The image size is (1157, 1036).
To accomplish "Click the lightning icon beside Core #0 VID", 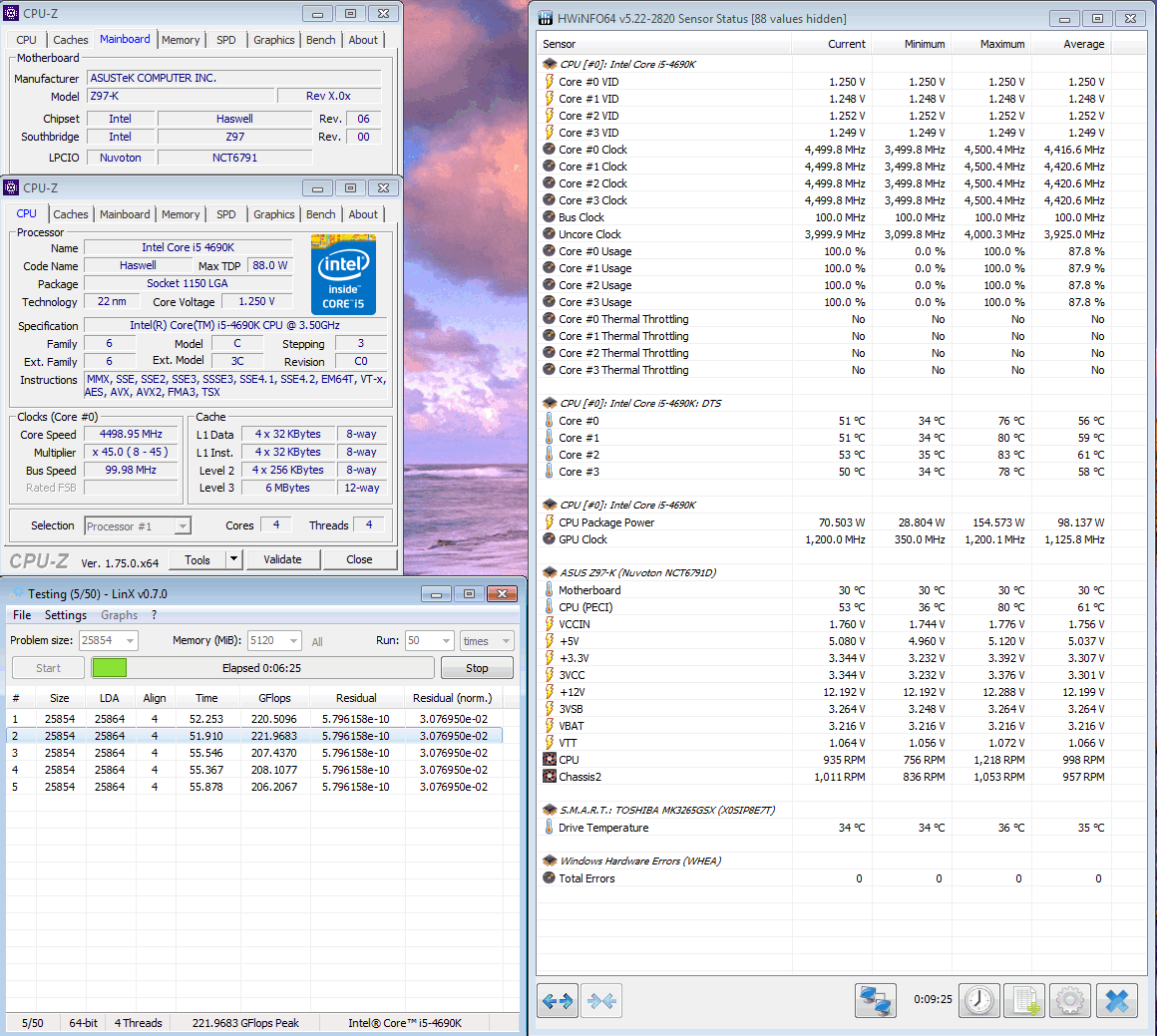I will 549,82.
